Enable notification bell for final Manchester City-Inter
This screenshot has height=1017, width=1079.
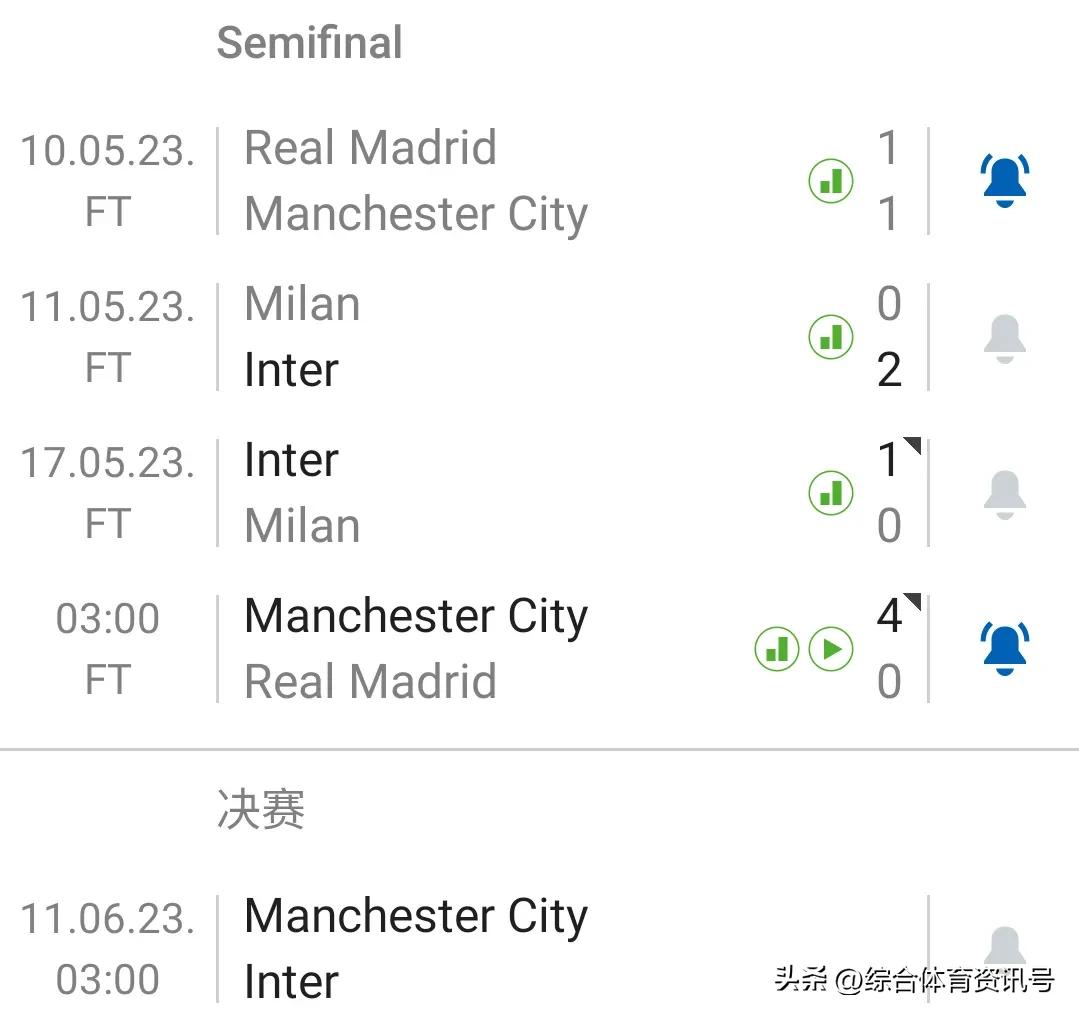pyautogui.click(x=1004, y=945)
